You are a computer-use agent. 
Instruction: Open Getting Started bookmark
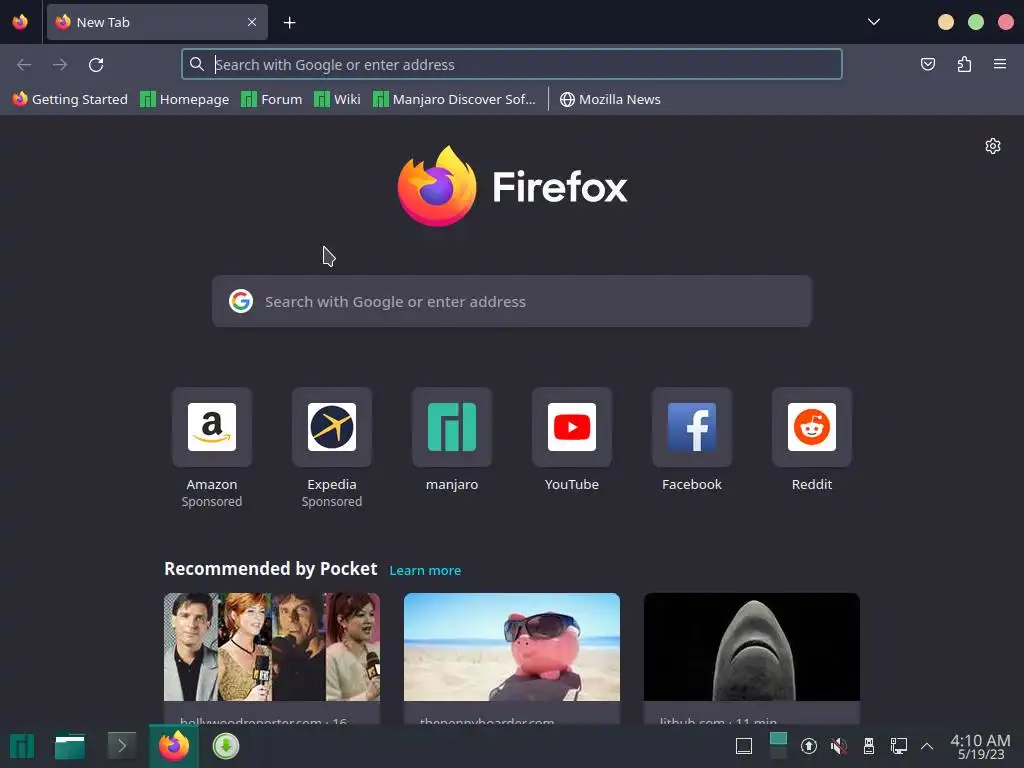click(x=70, y=99)
